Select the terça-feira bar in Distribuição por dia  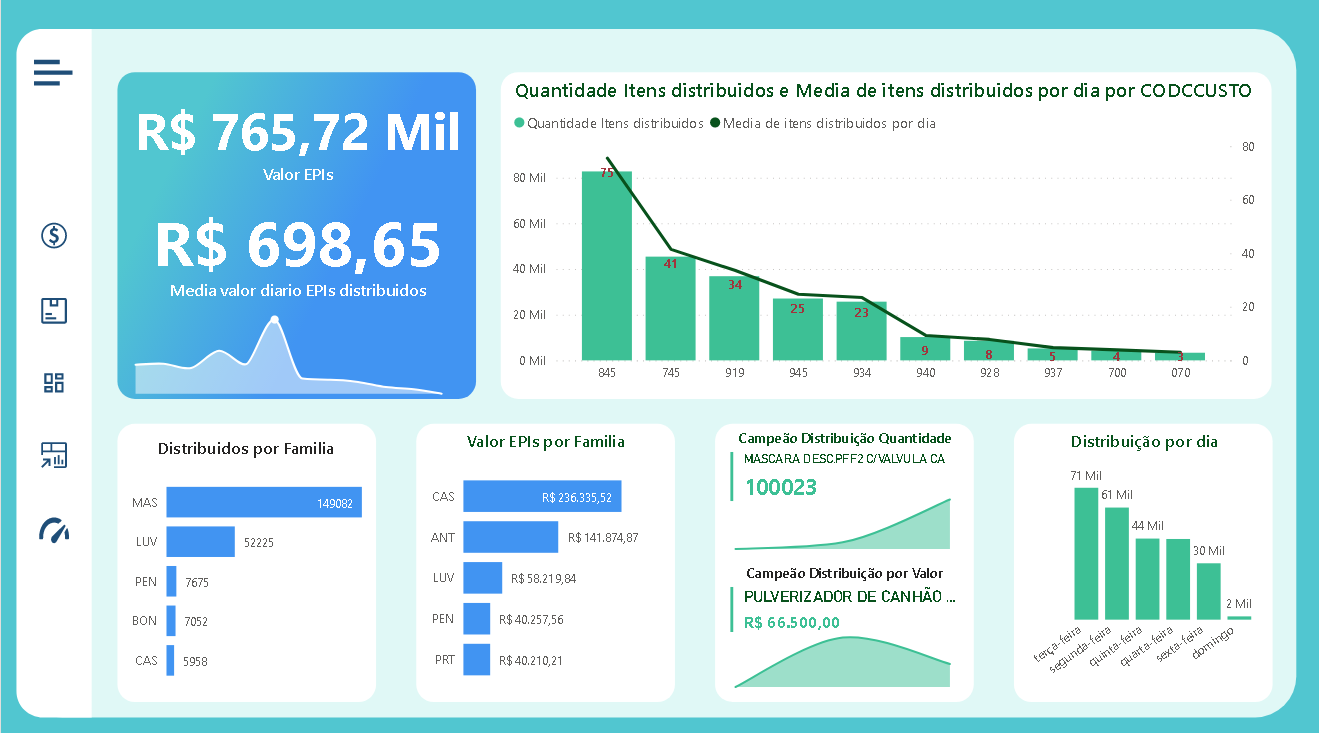[1086, 553]
